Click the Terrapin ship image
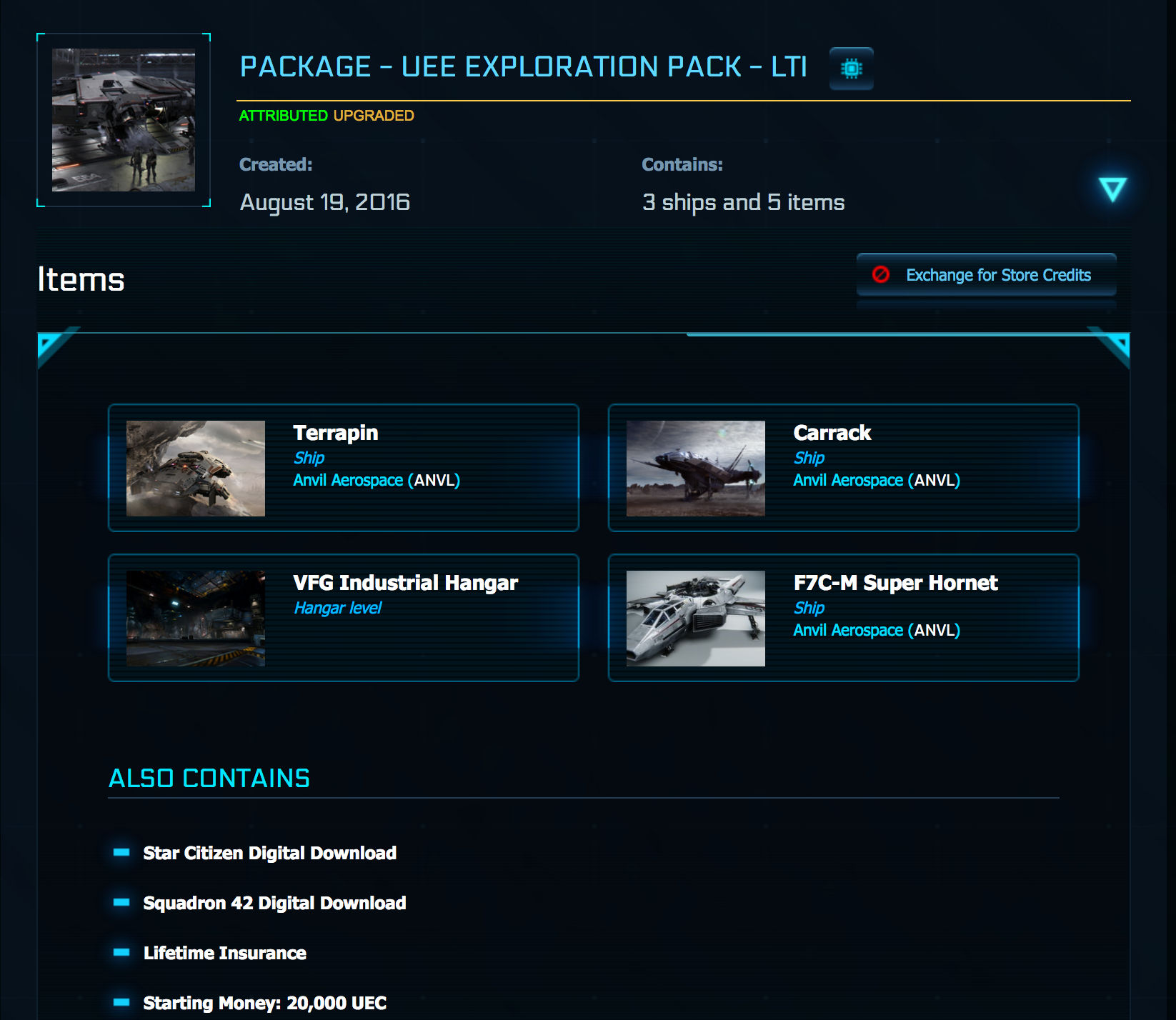 (x=196, y=469)
